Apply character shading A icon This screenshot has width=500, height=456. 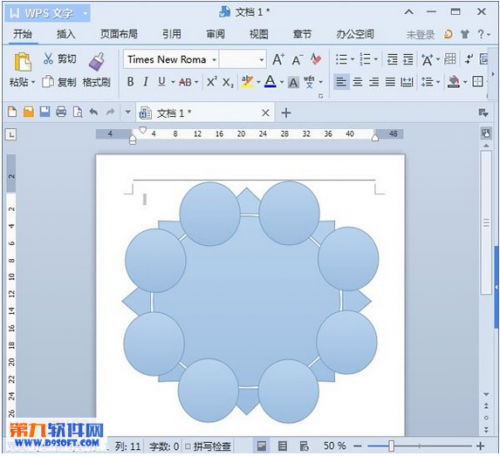coord(293,82)
